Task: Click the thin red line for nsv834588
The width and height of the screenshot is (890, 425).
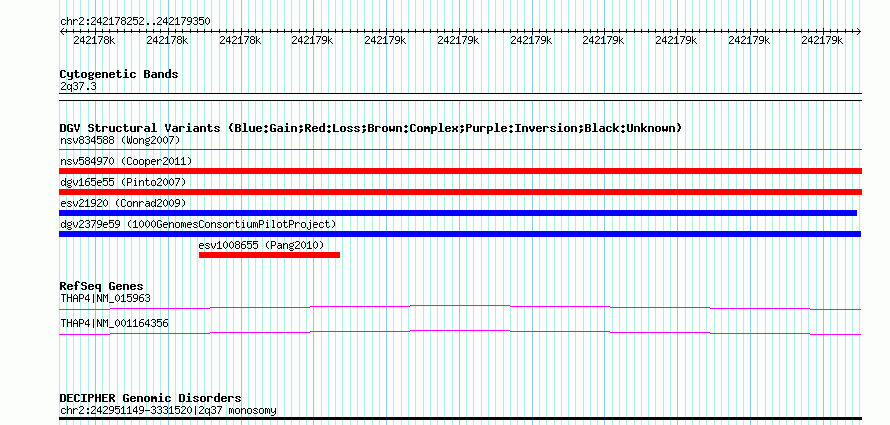Action: click(x=460, y=150)
